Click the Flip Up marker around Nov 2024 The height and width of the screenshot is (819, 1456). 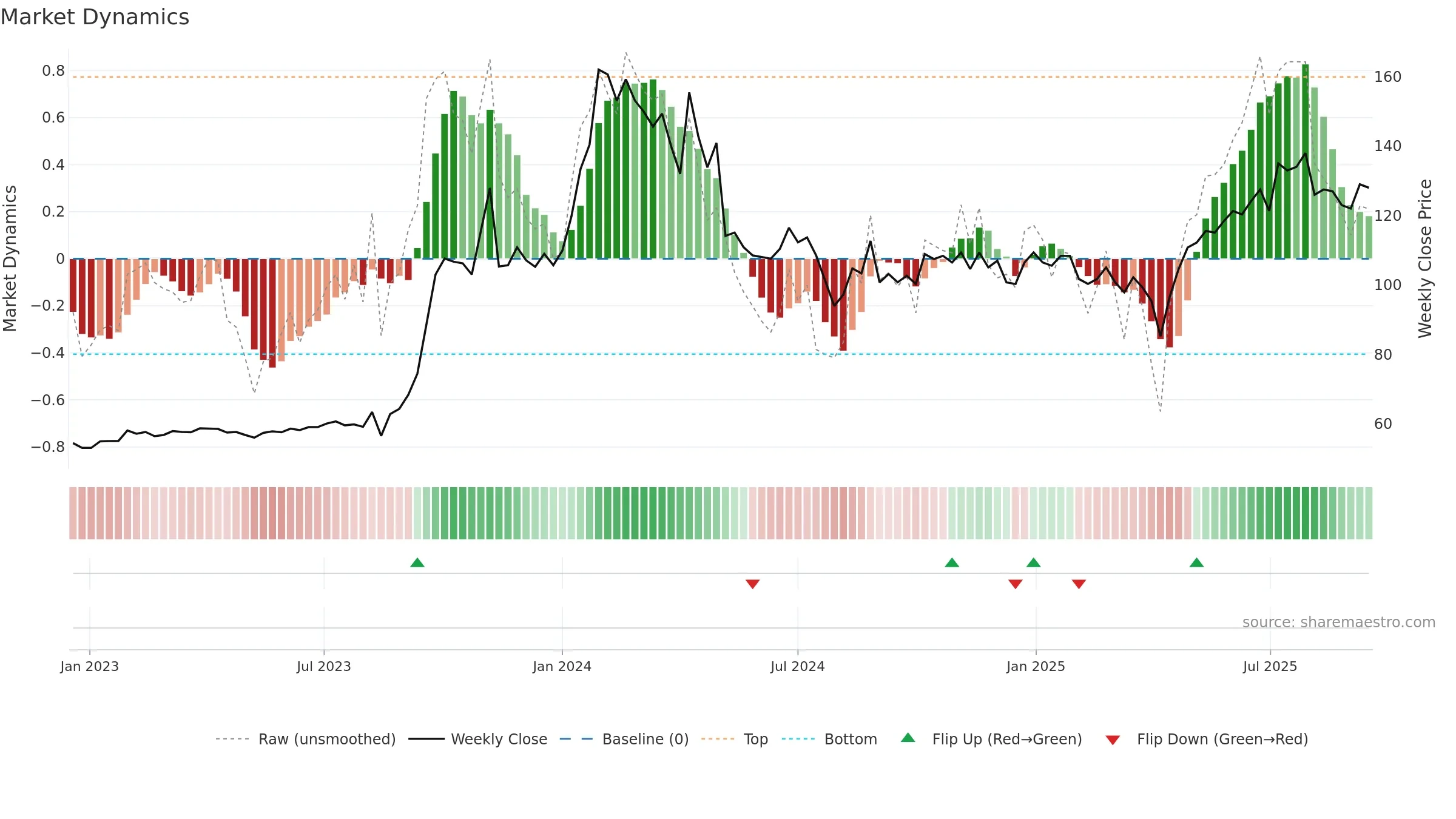[x=952, y=562]
